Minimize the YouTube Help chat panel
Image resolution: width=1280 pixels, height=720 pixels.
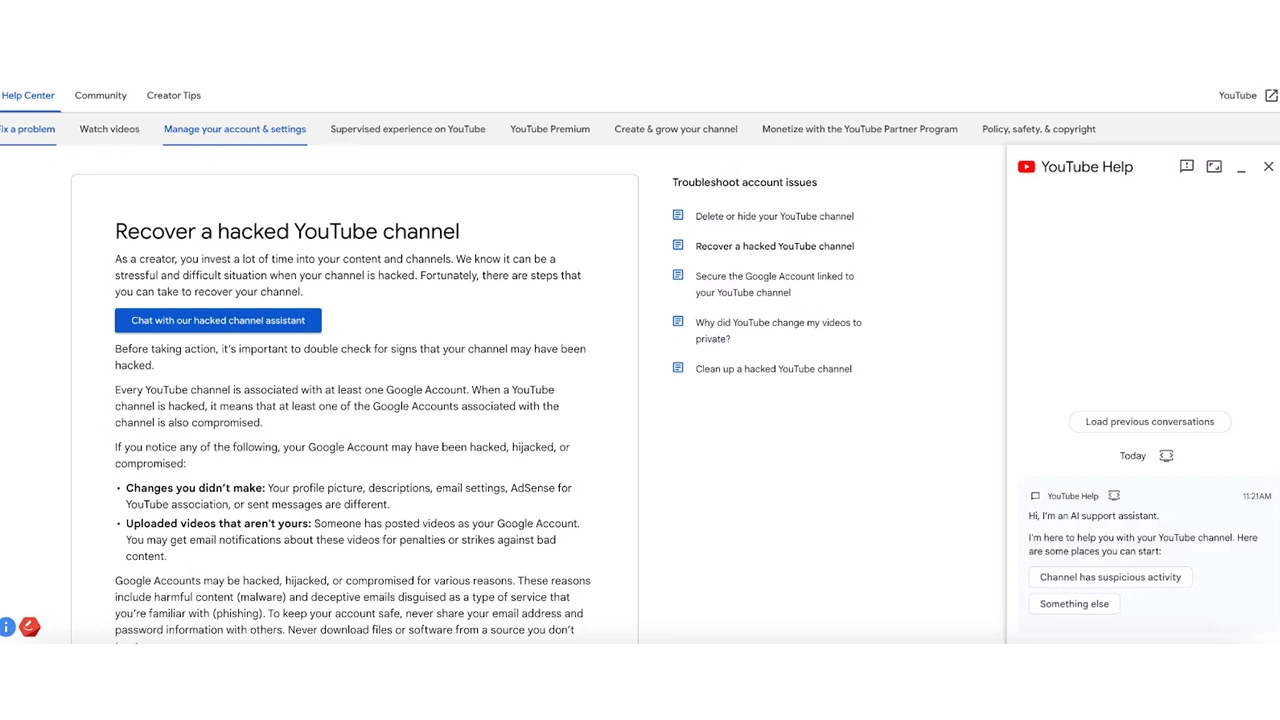[1241, 168]
